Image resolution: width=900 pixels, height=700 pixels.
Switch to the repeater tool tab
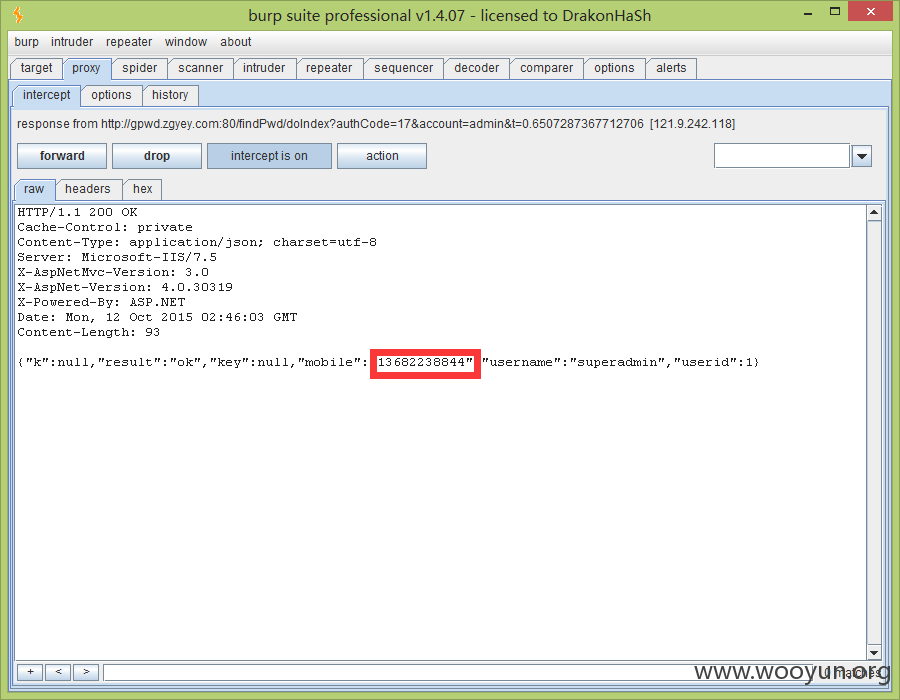coord(329,68)
